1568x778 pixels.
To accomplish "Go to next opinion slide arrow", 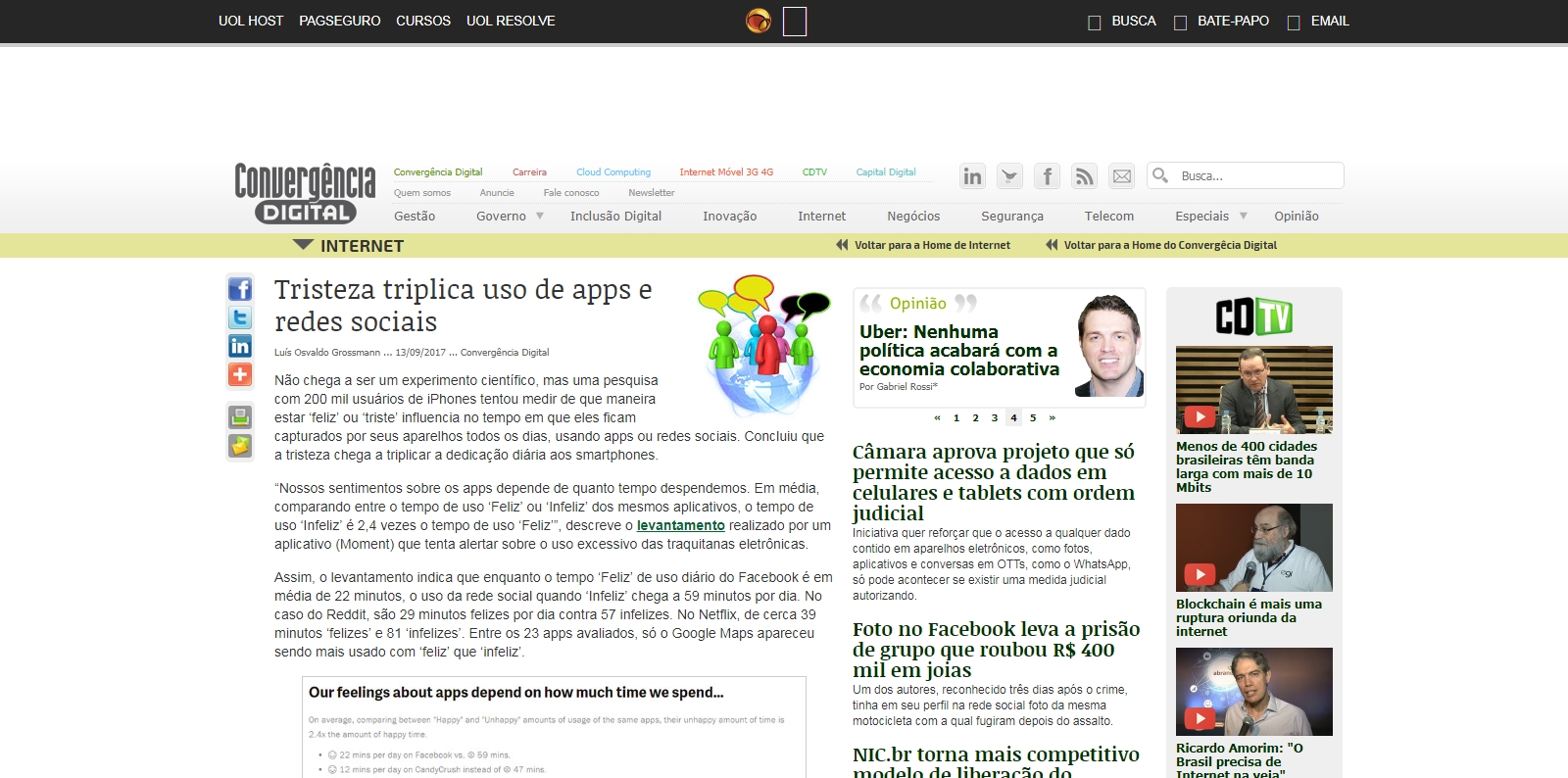I will click(1053, 417).
